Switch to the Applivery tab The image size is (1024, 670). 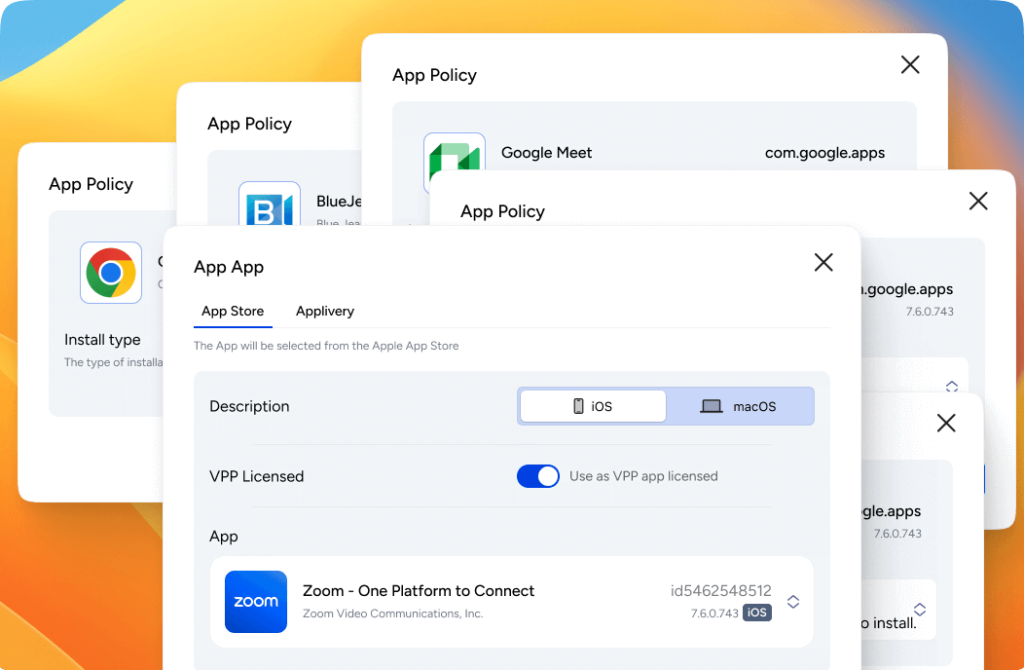click(324, 311)
